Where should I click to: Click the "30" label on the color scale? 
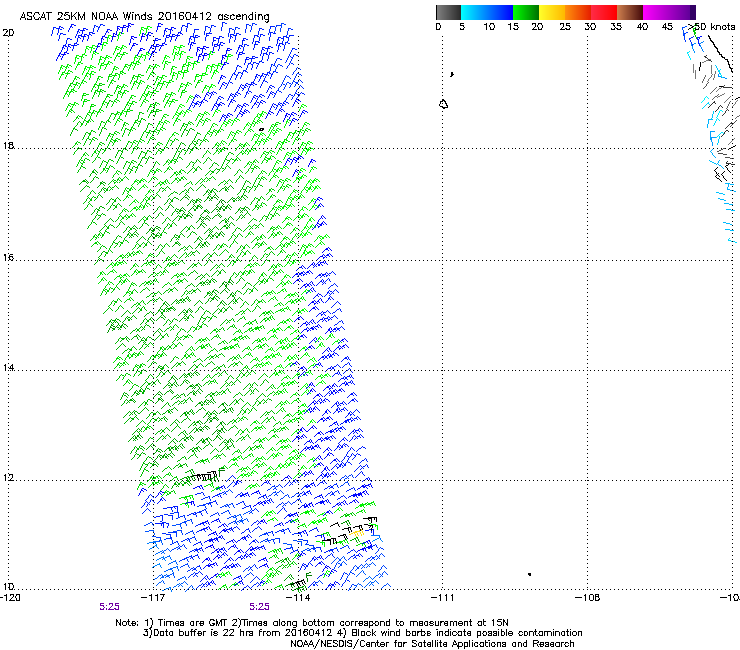[590, 27]
